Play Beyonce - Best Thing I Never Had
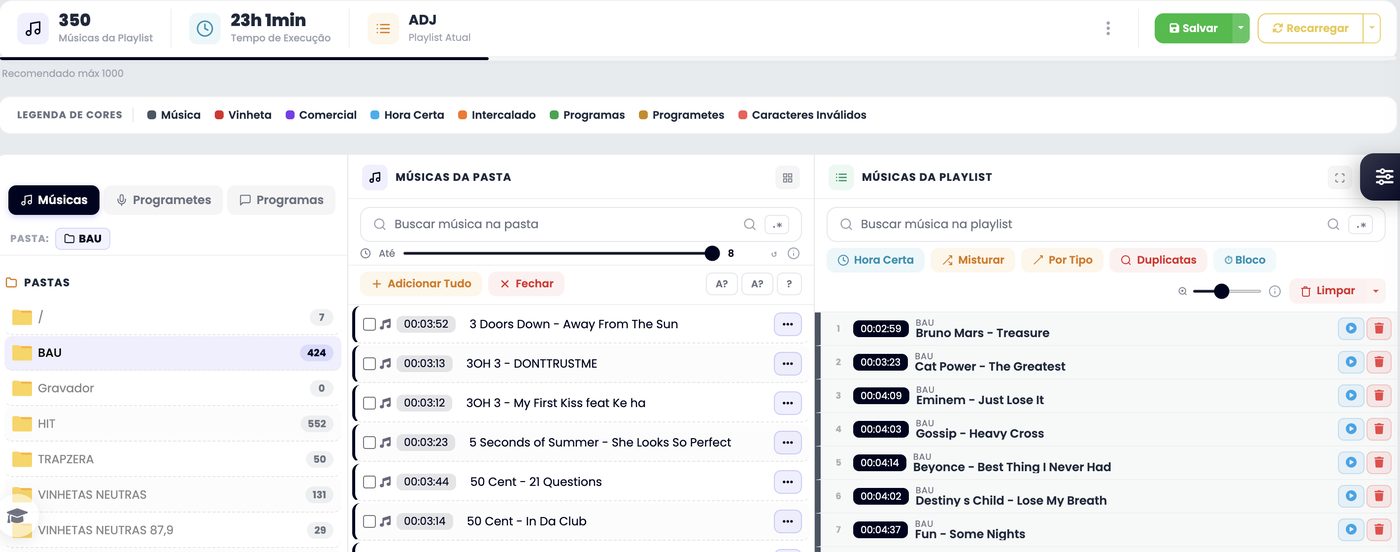1400x552 pixels. point(1350,462)
